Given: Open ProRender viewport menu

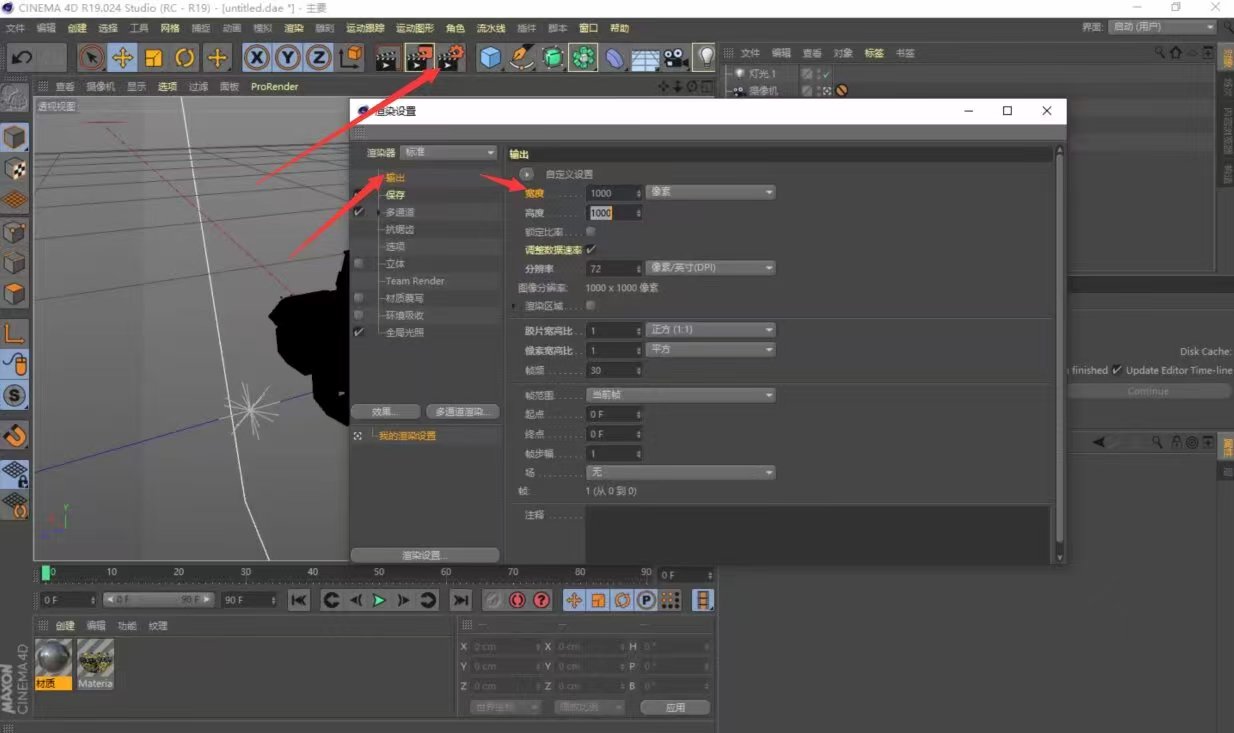Looking at the screenshot, I should click(274, 87).
